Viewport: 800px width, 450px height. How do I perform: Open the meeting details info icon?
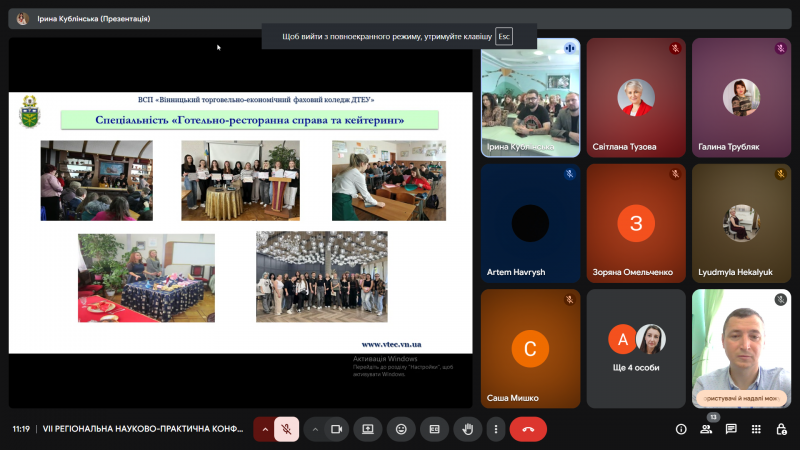click(681, 429)
